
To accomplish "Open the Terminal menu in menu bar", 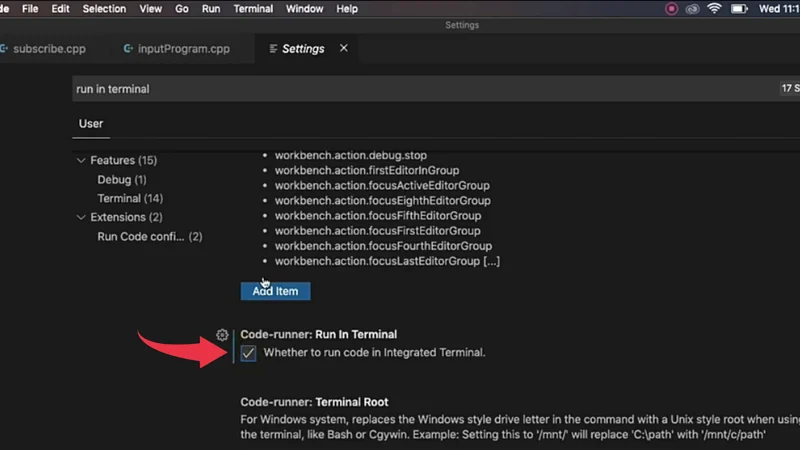I will (x=253, y=9).
